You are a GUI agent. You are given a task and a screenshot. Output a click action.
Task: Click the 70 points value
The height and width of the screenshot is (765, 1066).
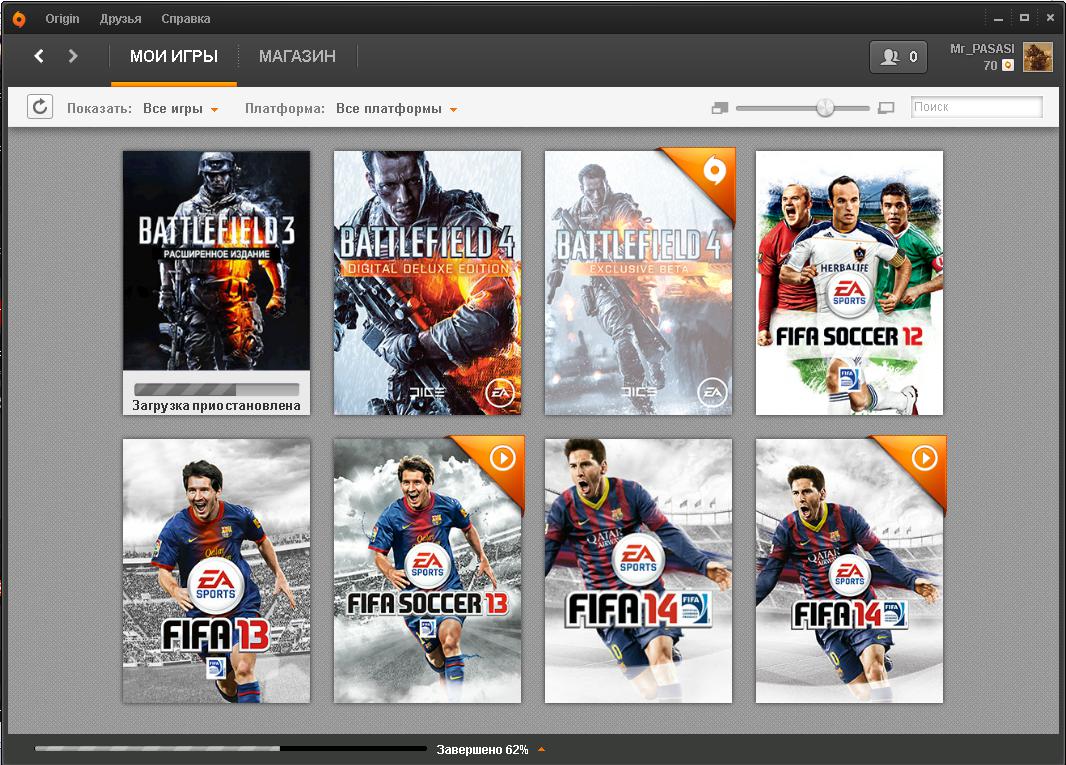(x=990, y=65)
